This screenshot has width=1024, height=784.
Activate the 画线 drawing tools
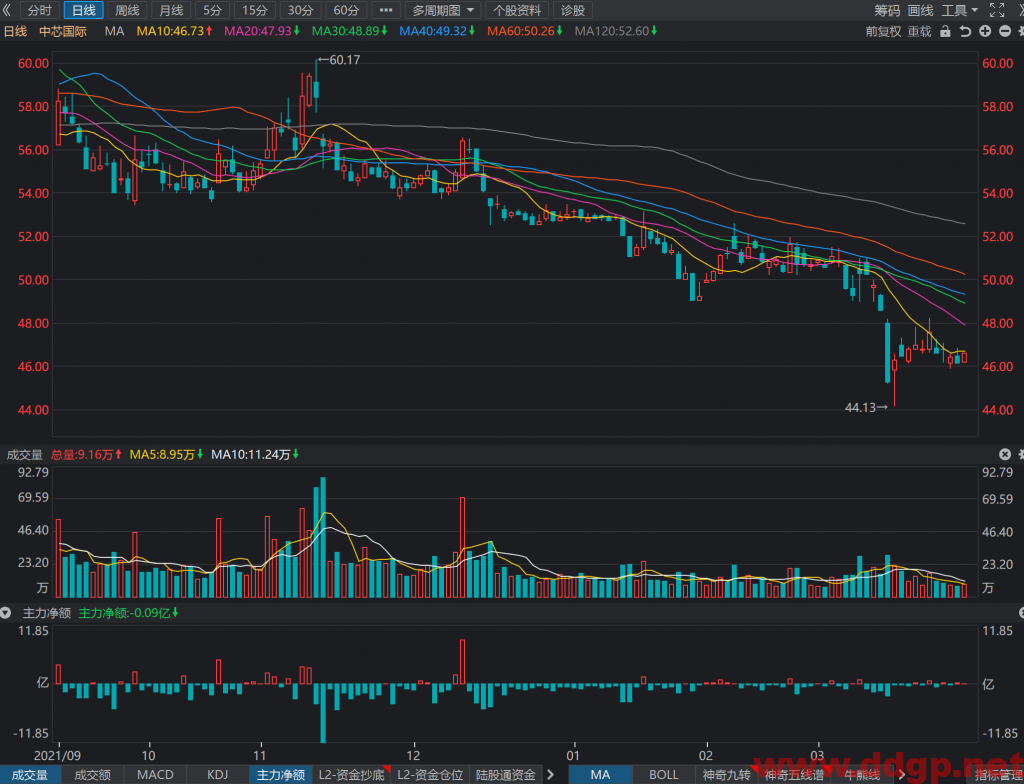coord(921,10)
